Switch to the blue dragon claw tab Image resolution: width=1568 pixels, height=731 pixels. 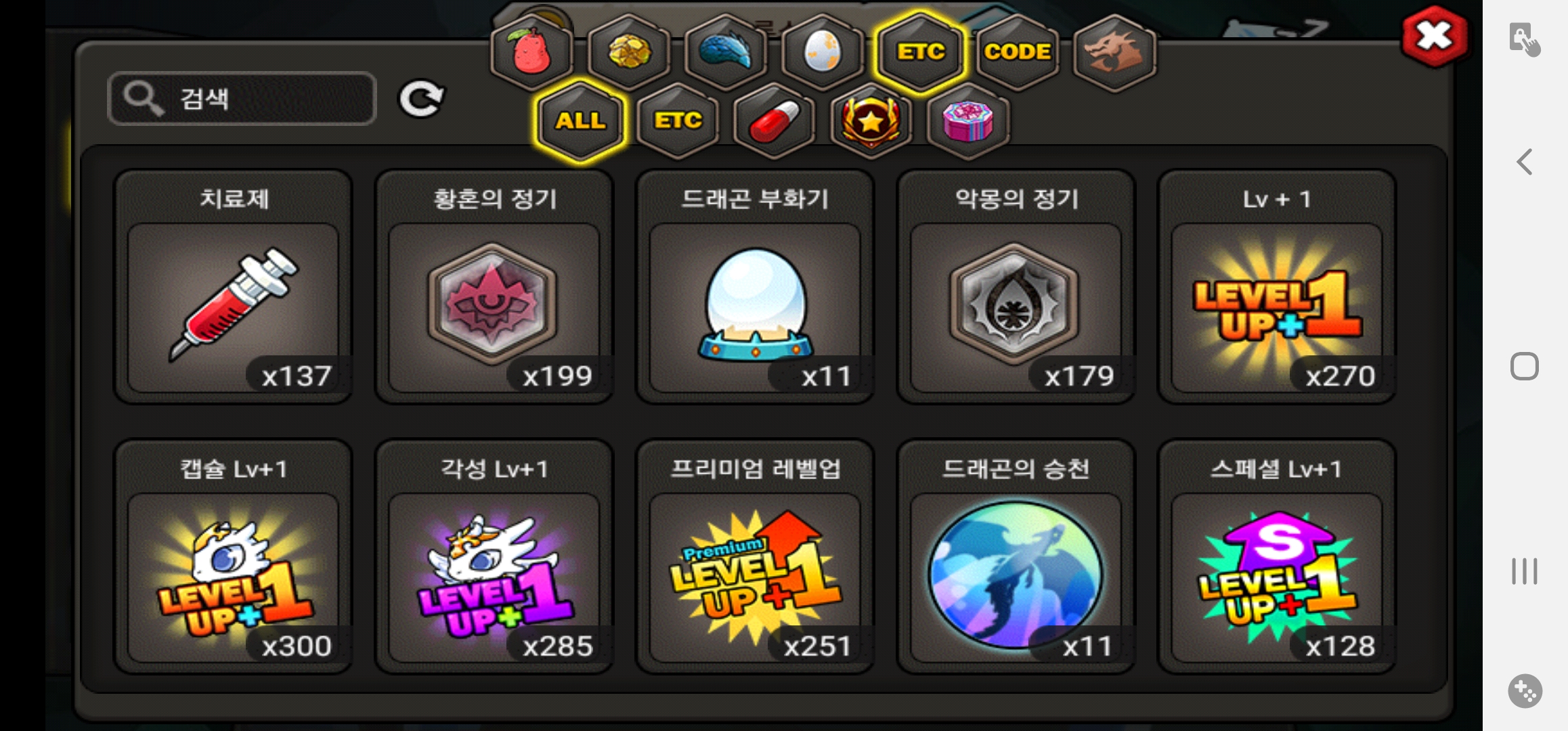tap(726, 52)
